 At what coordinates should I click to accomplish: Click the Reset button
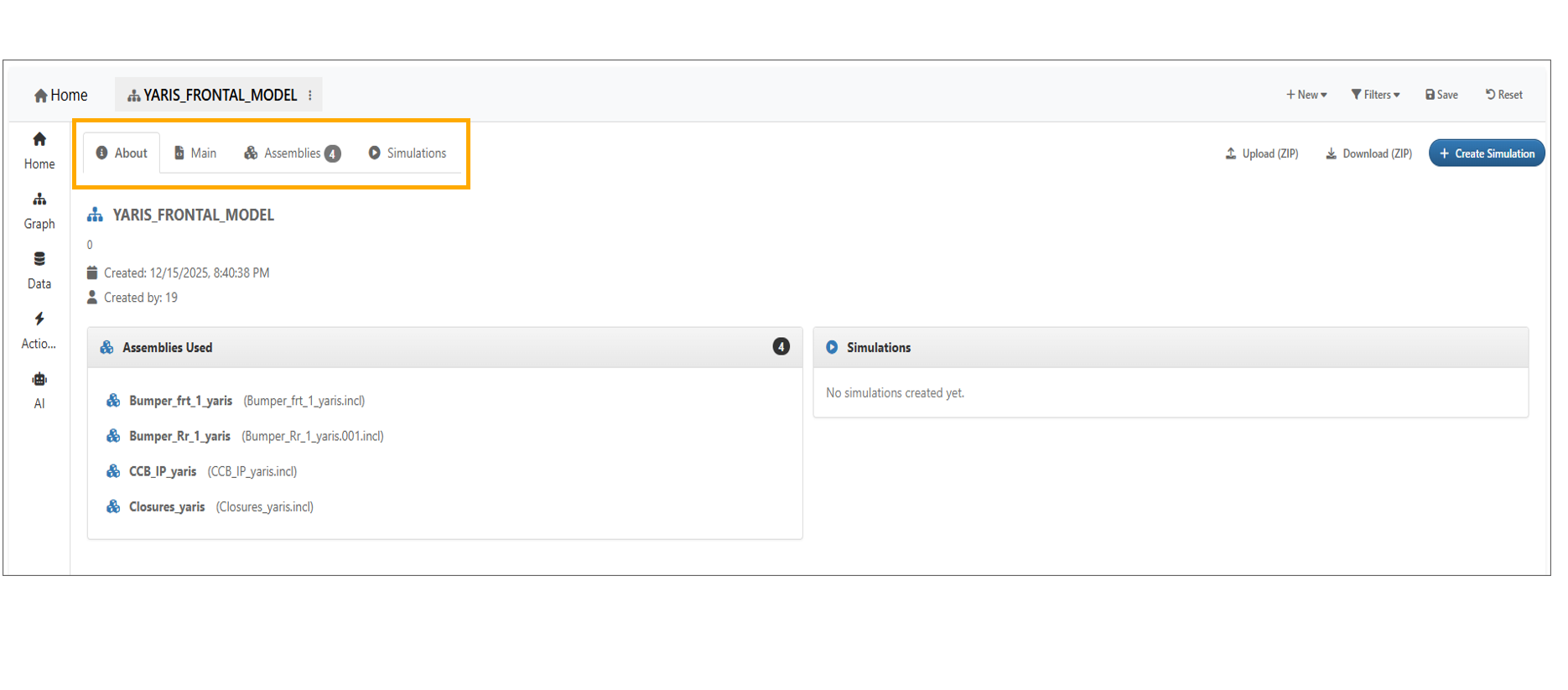1504,95
